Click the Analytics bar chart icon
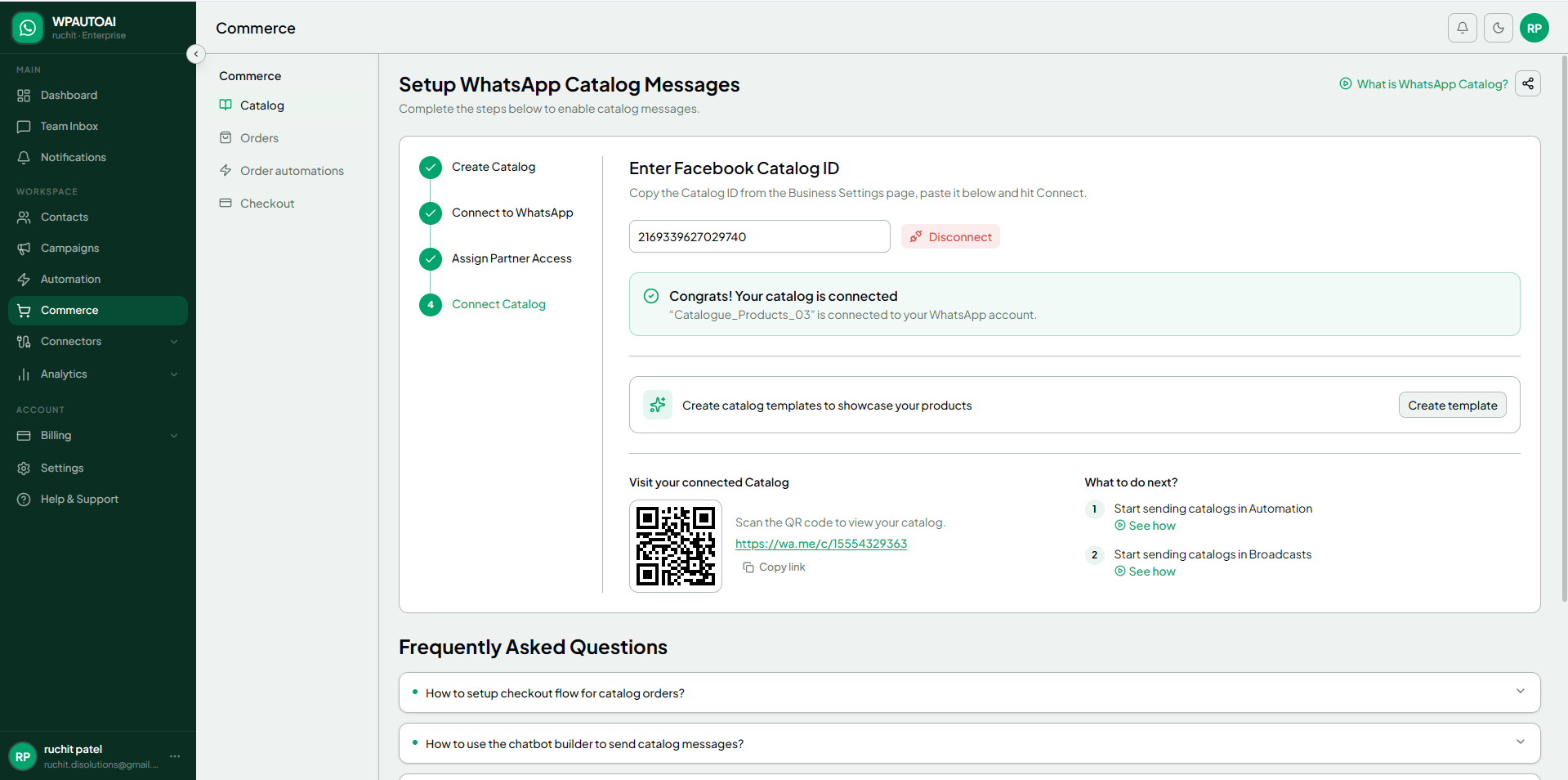Image resolution: width=1568 pixels, height=780 pixels. coord(24,374)
